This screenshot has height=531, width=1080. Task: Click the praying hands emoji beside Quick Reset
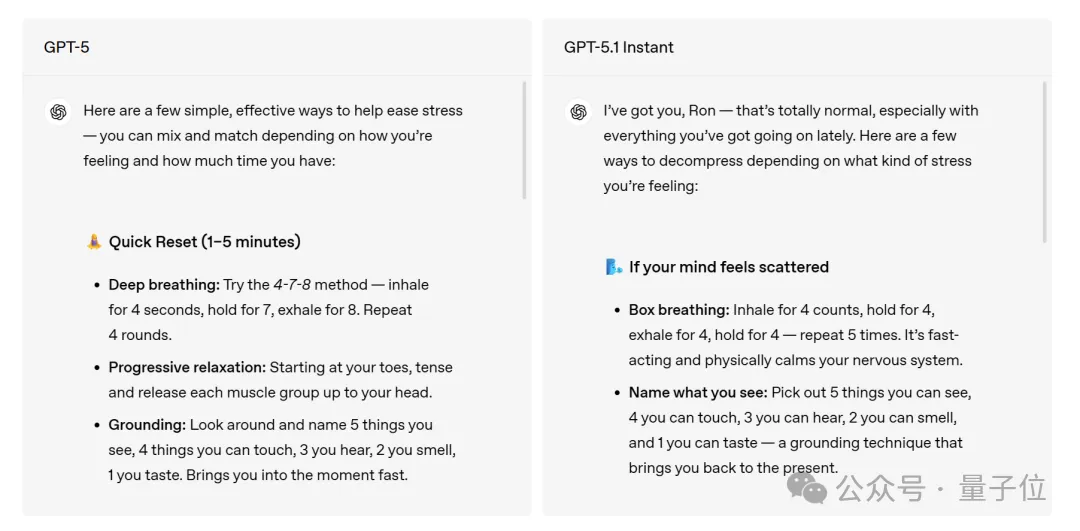tap(94, 241)
